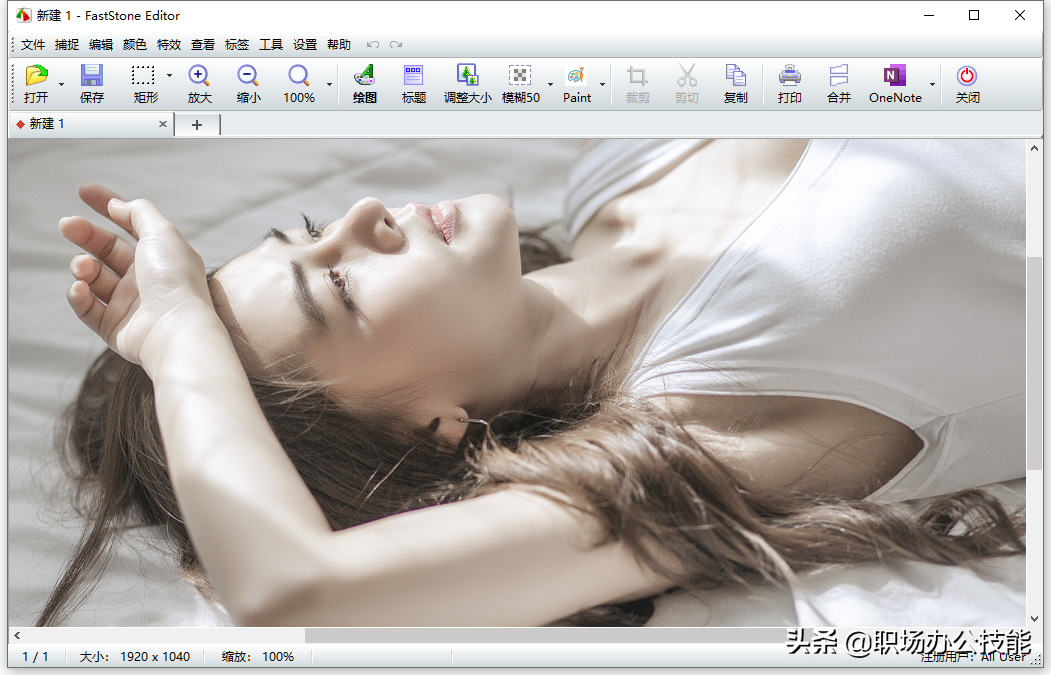
Task: Open the 捕捉 (Capture) menu
Action: 67,45
